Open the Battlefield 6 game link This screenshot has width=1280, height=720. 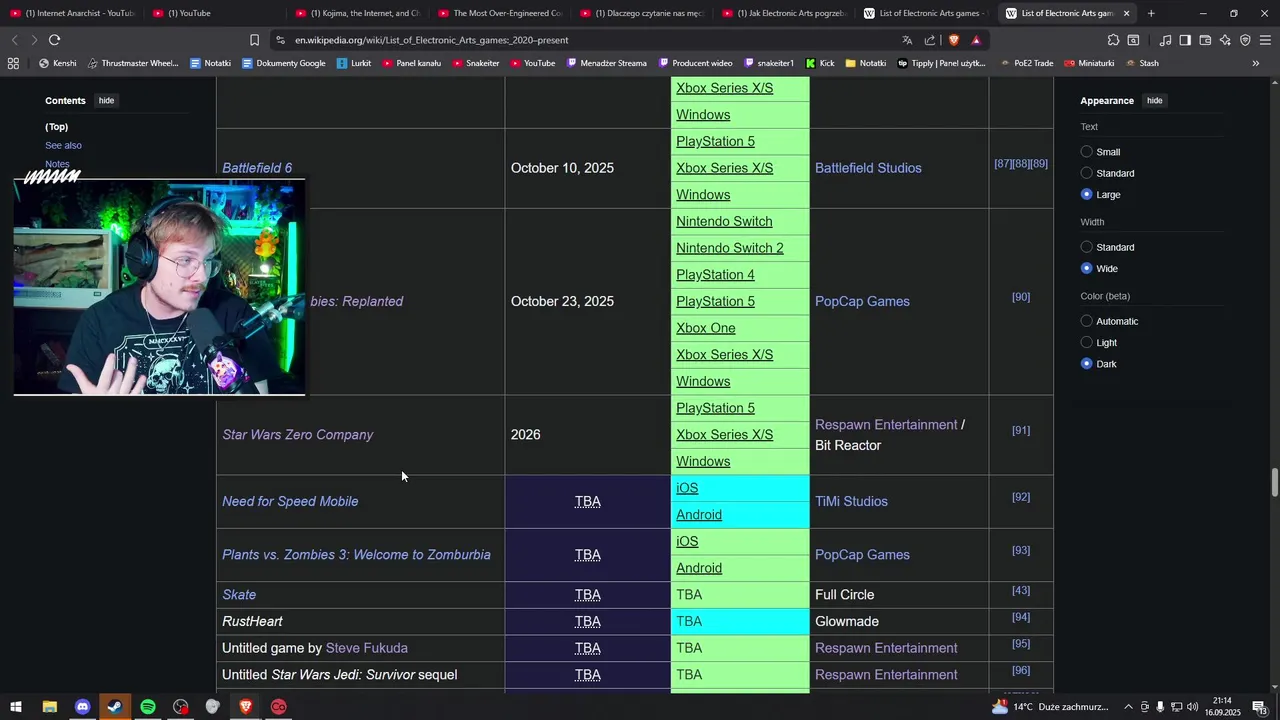click(257, 168)
